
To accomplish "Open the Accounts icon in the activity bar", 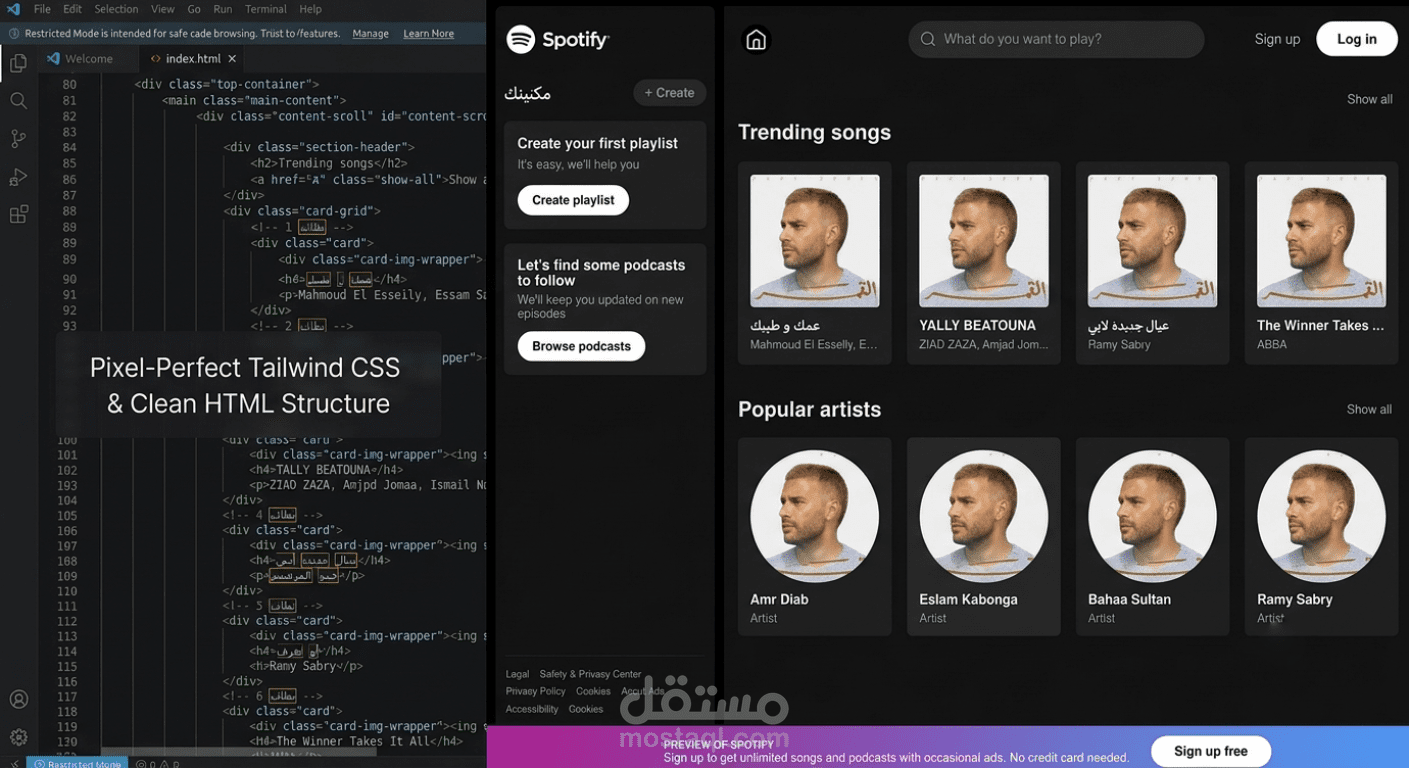I will pyautogui.click(x=18, y=700).
